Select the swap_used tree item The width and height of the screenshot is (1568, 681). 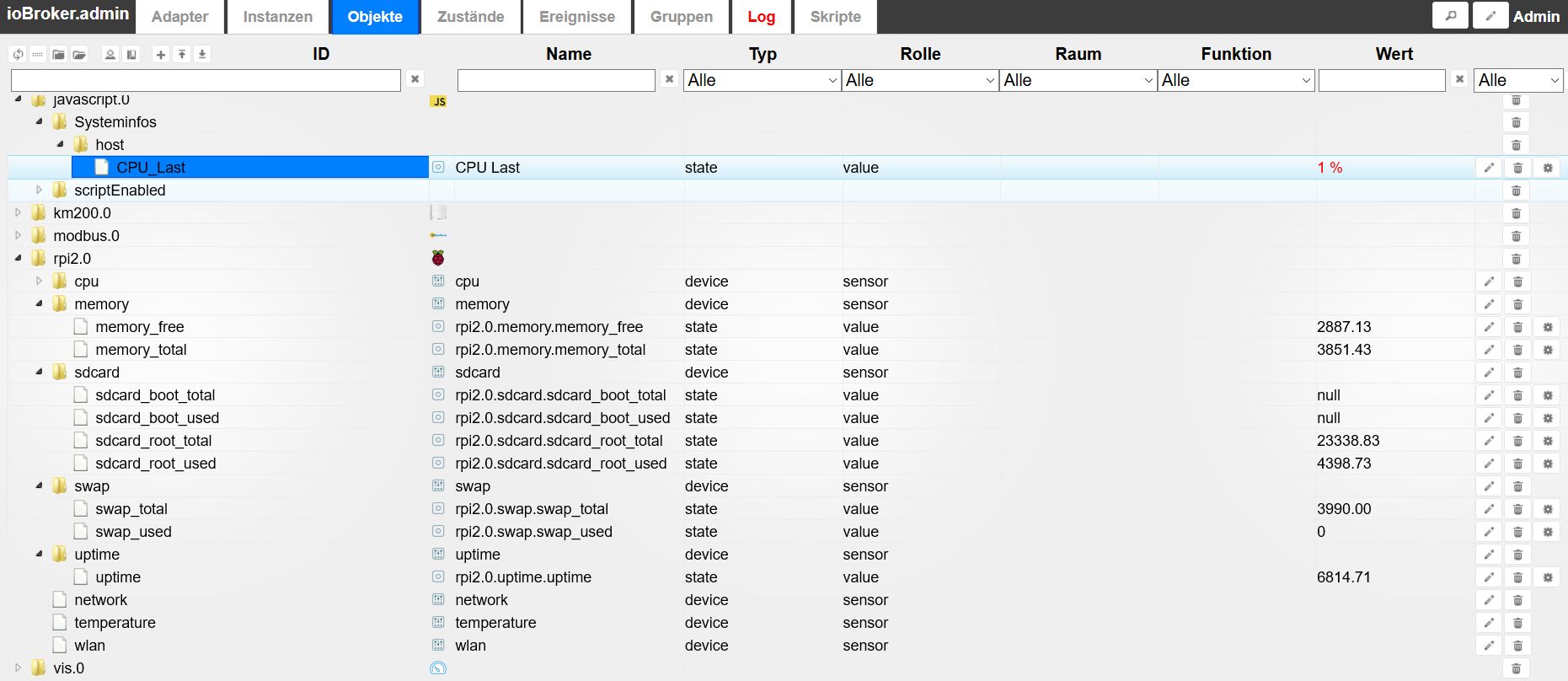point(133,532)
